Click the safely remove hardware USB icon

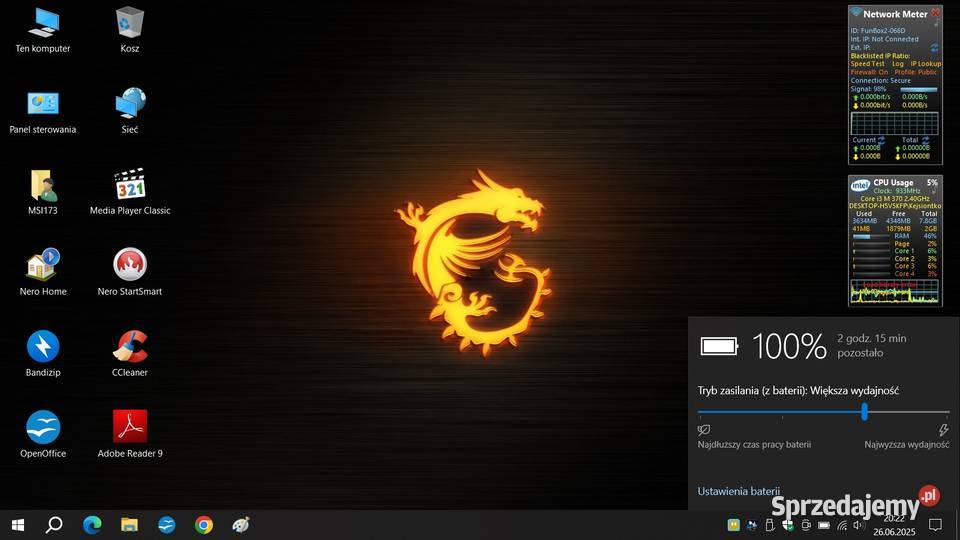pyautogui.click(x=770, y=525)
